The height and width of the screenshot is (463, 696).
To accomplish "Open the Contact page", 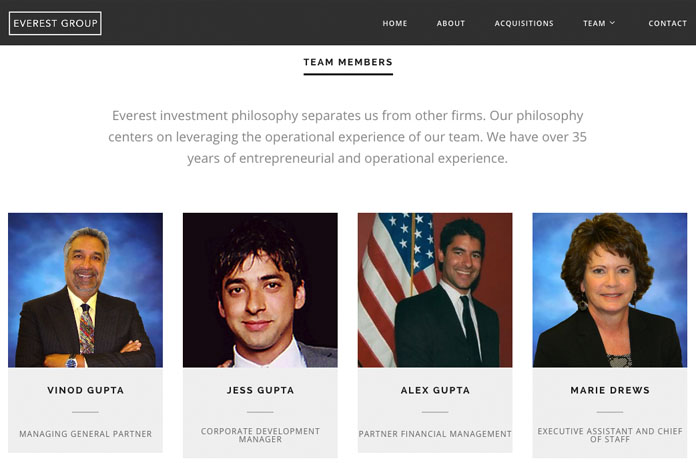I will tap(667, 23).
